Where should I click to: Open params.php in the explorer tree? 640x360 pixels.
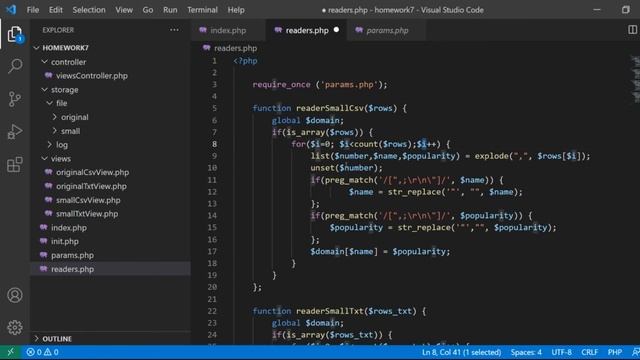point(72,255)
